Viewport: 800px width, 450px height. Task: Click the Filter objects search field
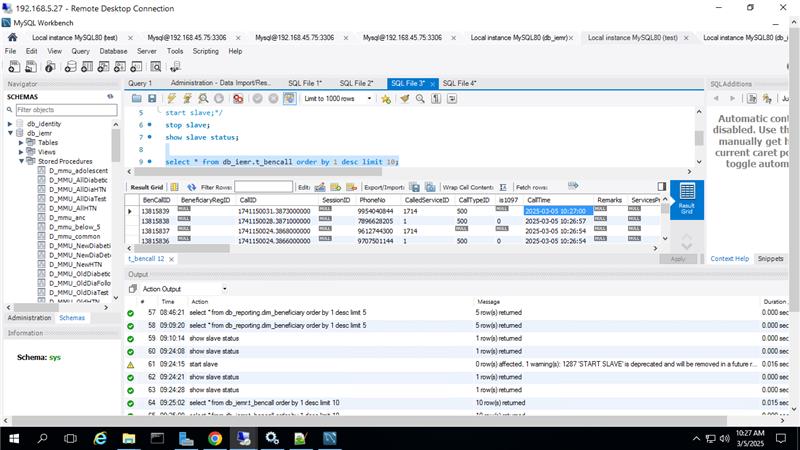66,110
